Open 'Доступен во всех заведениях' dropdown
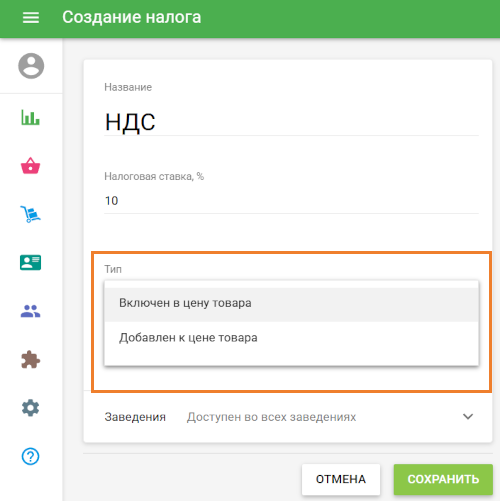Image resolution: width=500 pixels, height=501 pixels. point(271,417)
